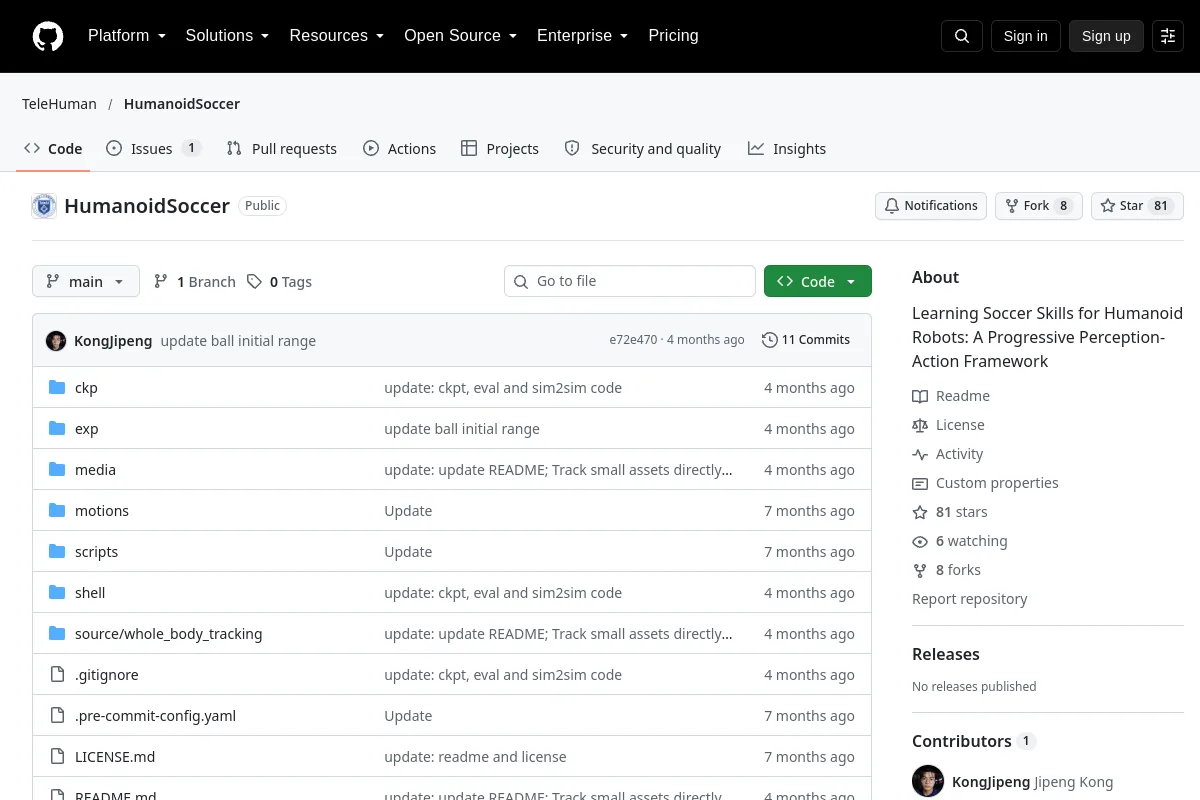Click the source/whole_body_tracking folder icon
The width and height of the screenshot is (1200, 800).
tap(57, 634)
